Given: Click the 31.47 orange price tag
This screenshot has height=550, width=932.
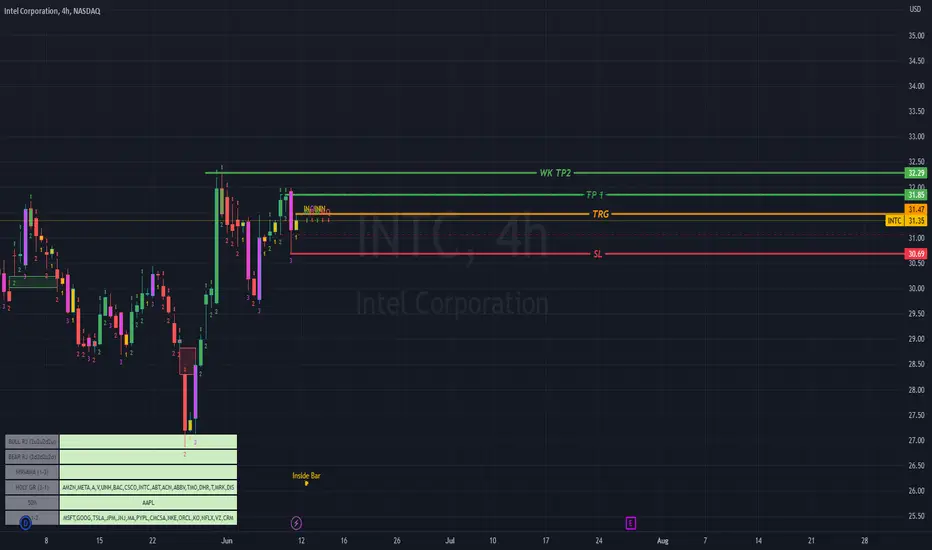Looking at the screenshot, I should [x=916, y=209].
